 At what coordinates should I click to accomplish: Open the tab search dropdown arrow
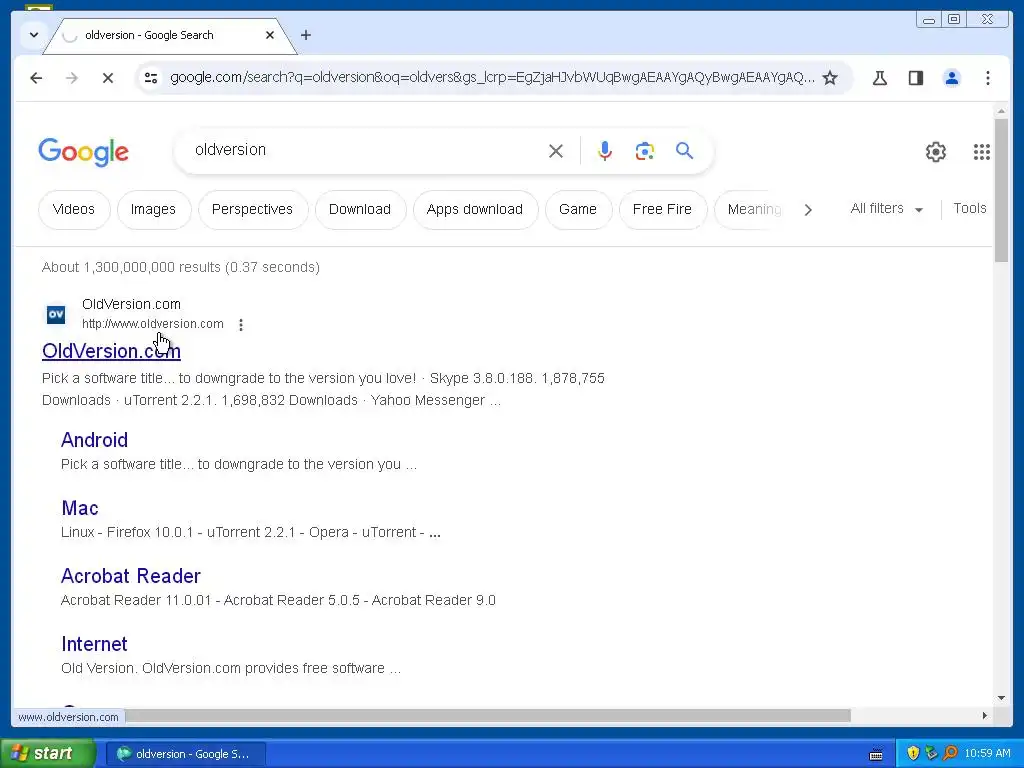click(34, 35)
